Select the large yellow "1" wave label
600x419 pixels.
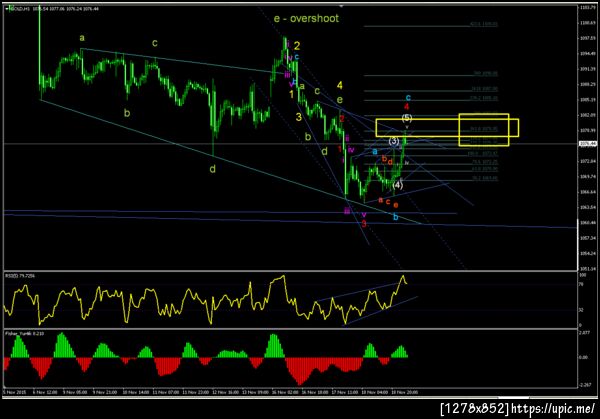[292, 94]
